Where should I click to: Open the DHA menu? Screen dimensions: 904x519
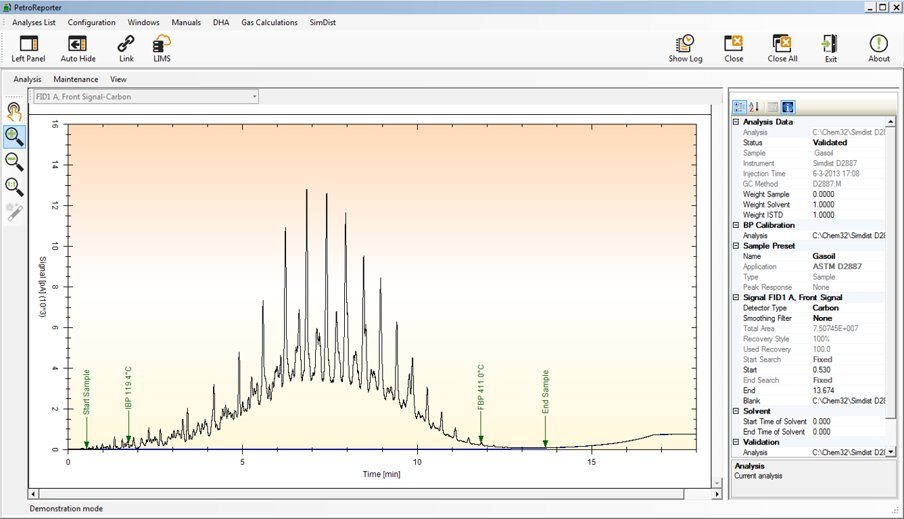coord(221,22)
